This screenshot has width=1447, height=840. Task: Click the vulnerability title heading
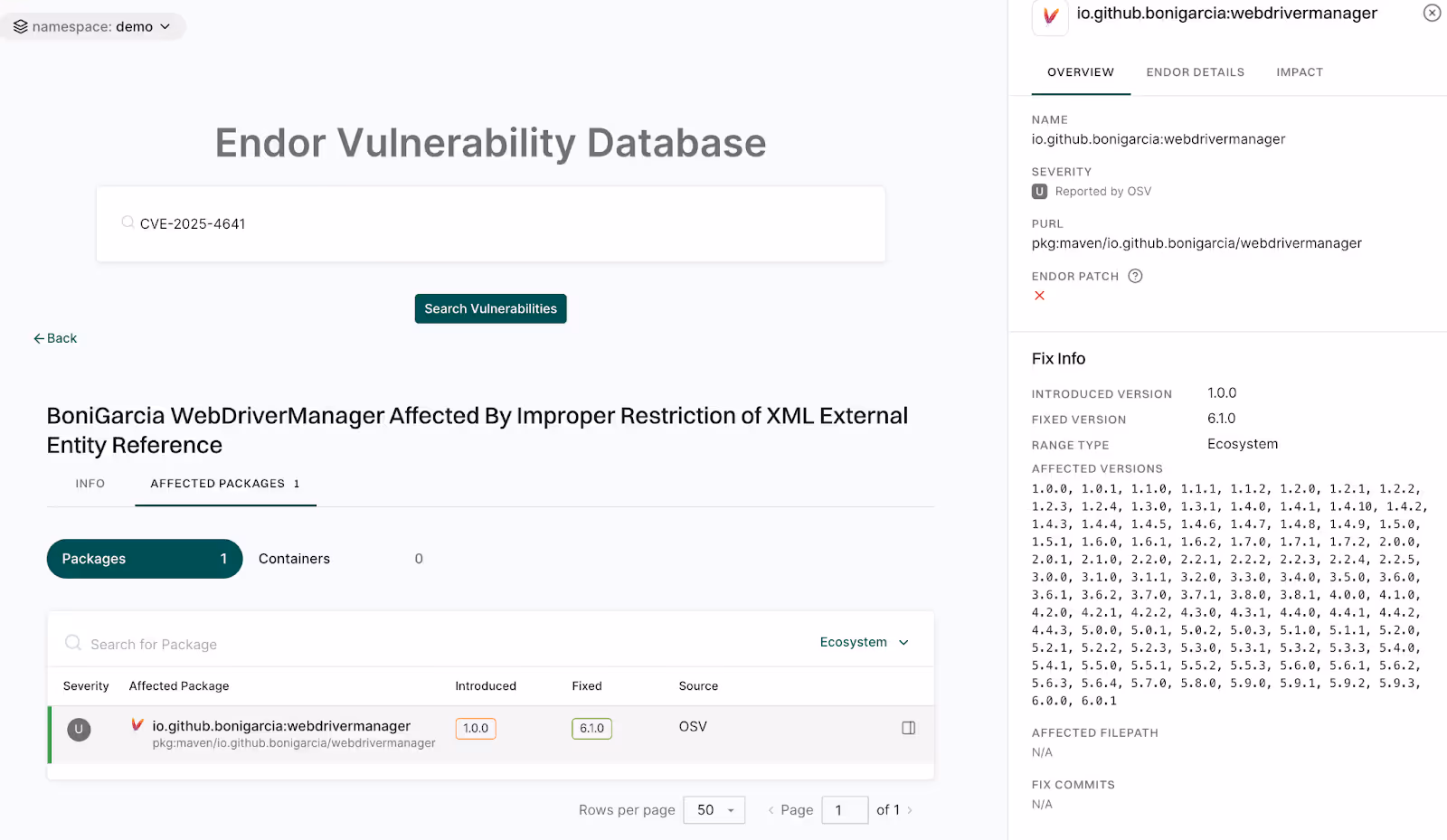478,430
